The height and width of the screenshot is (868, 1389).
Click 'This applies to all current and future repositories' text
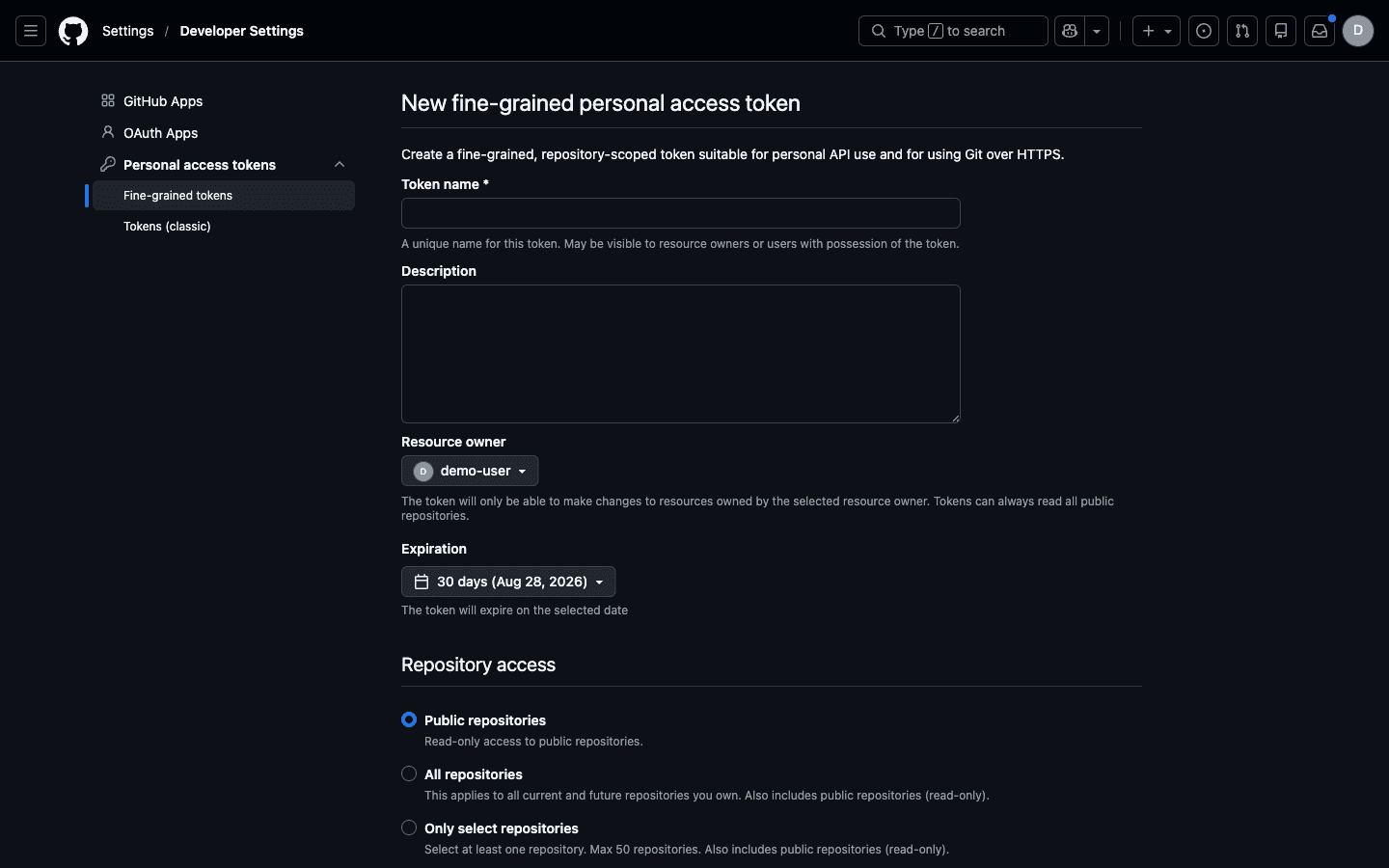click(707, 796)
